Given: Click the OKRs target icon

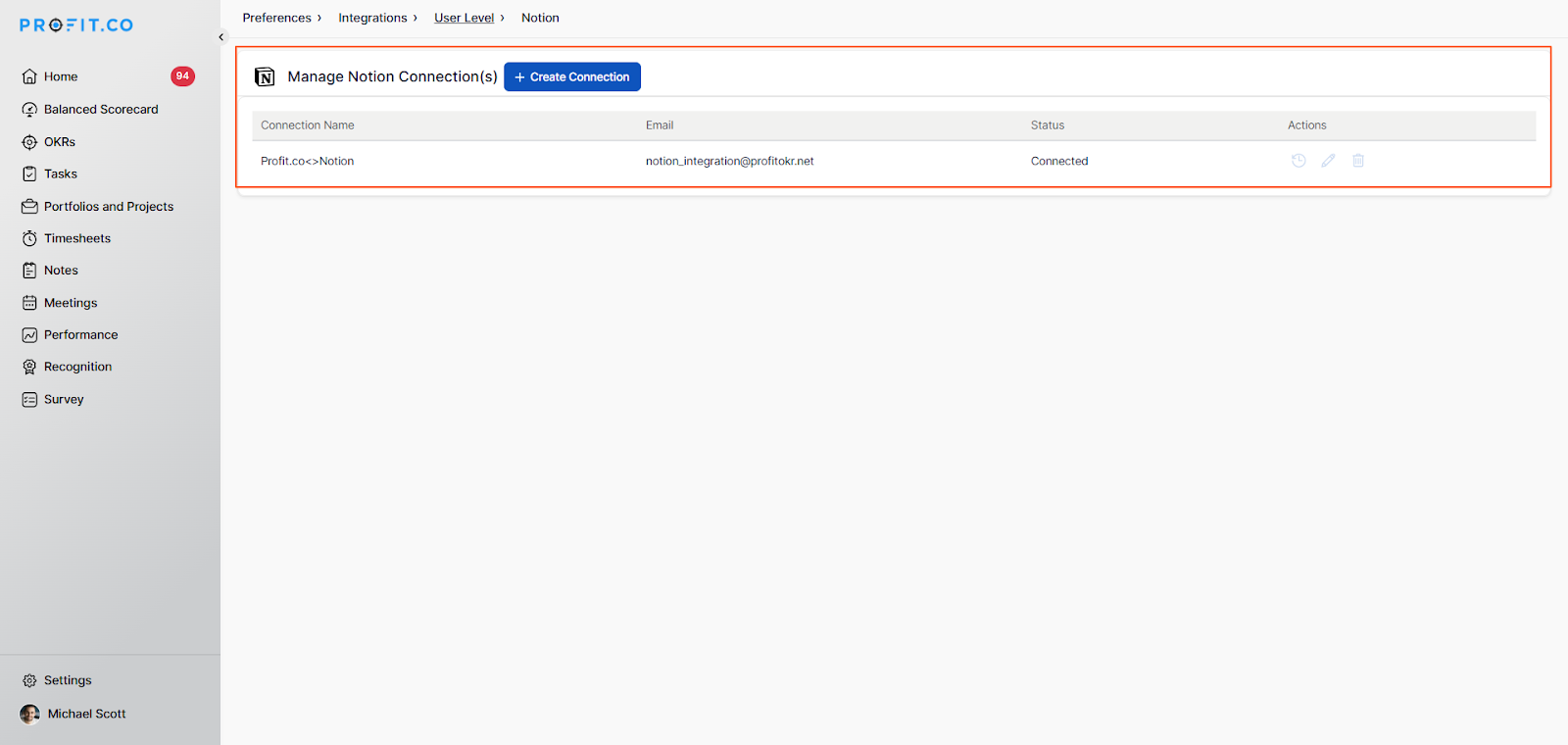Looking at the screenshot, I should coord(29,142).
